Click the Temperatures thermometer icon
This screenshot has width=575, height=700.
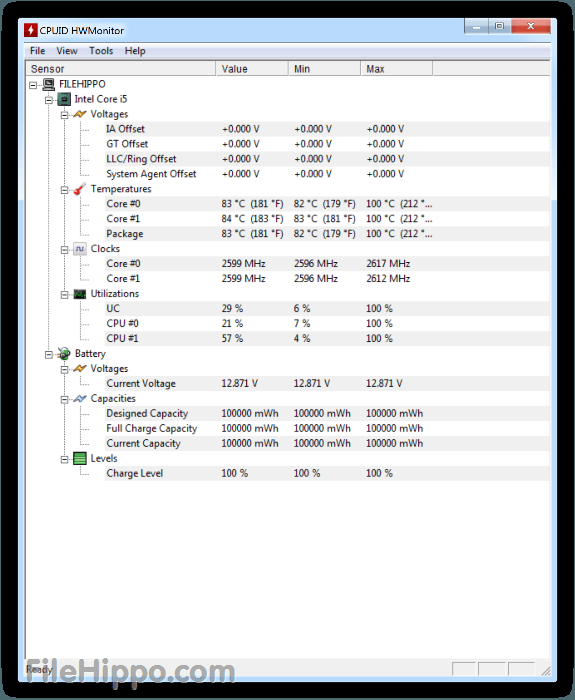click(79, 189)
